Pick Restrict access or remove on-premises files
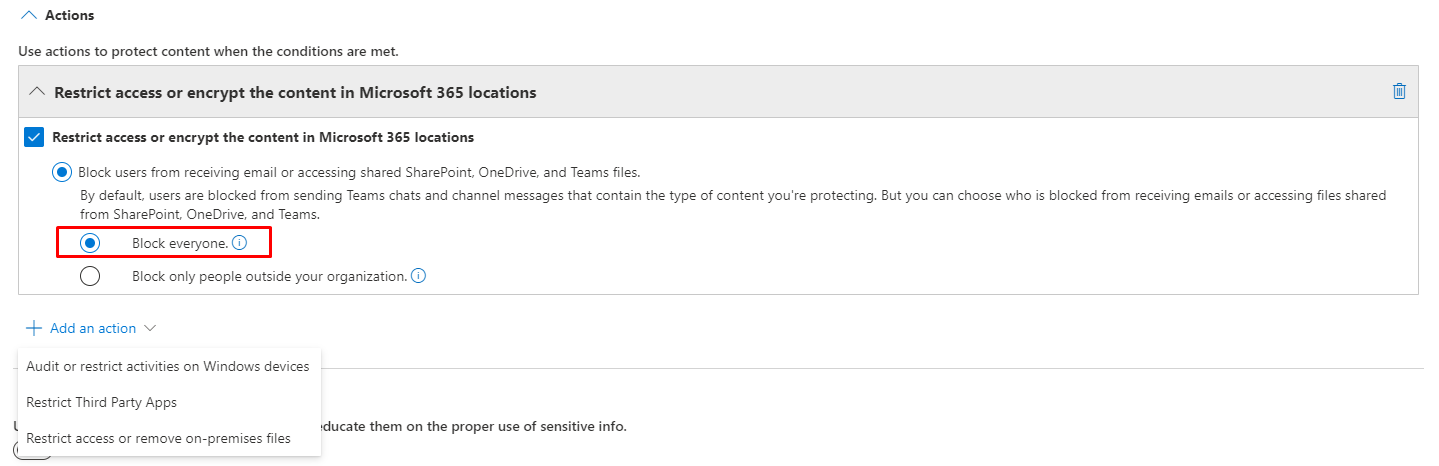This screenshot has height=466, width=1439. (x=158, y=438)
